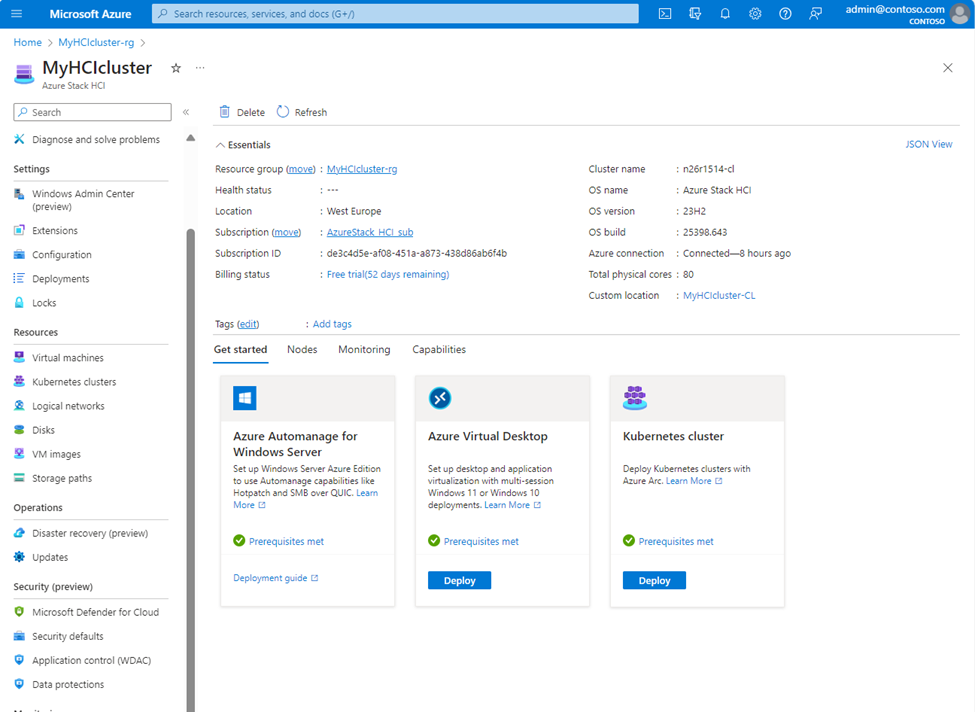
Task: Switch to the Nodes tab
Action: [x=302, y=350]
